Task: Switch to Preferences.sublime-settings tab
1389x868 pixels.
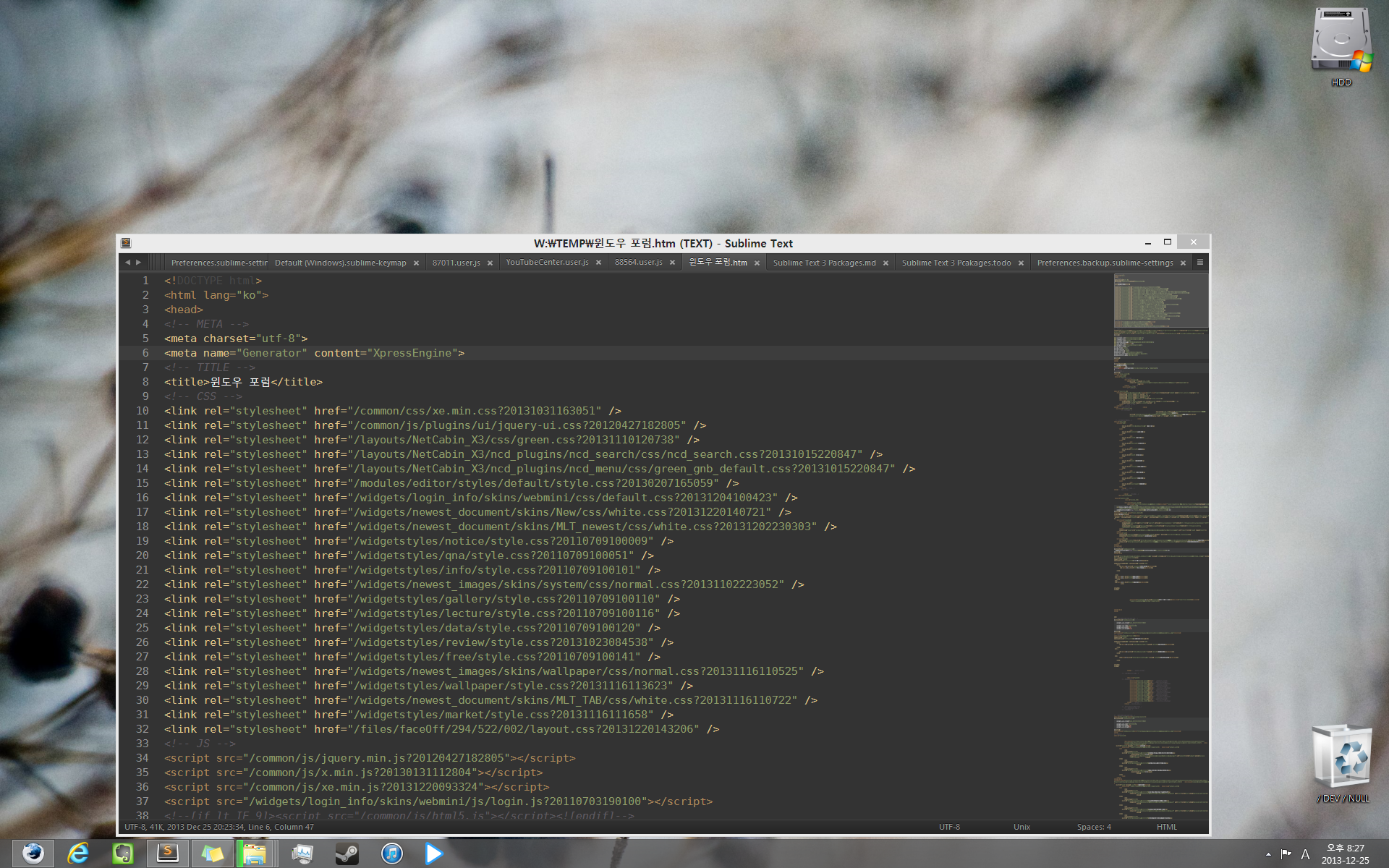Action: click(x=218, y=263)
